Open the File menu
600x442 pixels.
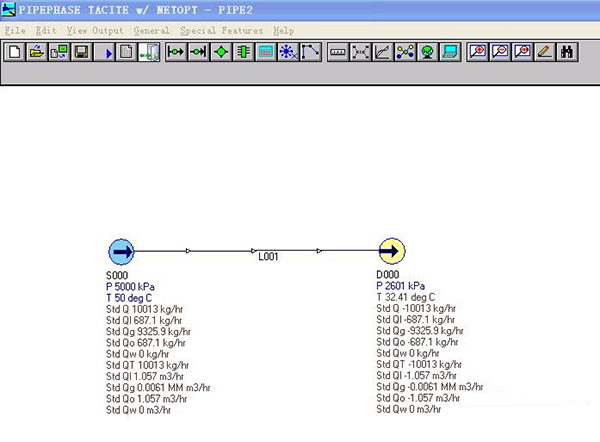[x=15, y=31]
